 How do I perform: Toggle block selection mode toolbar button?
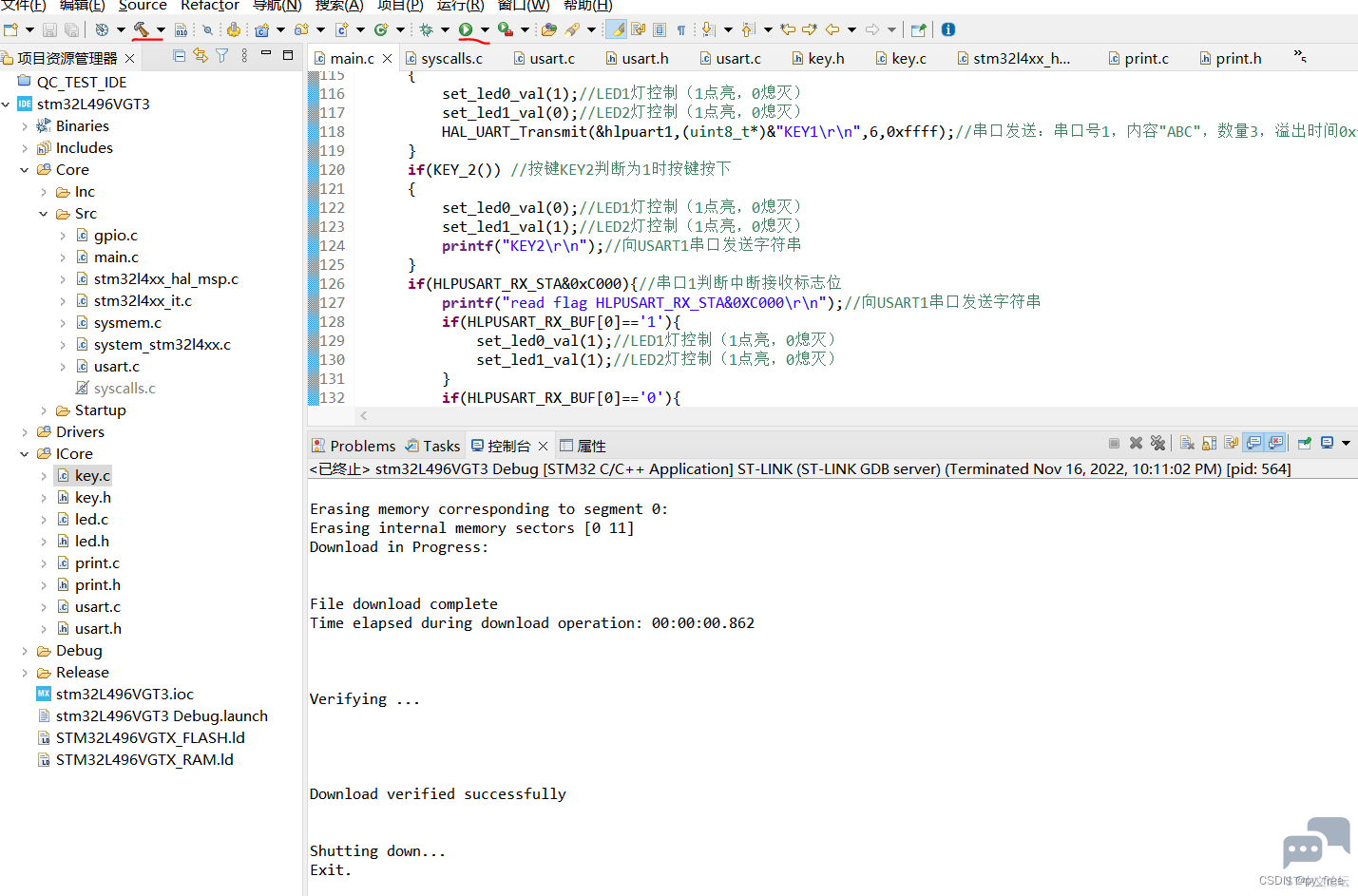660,29
